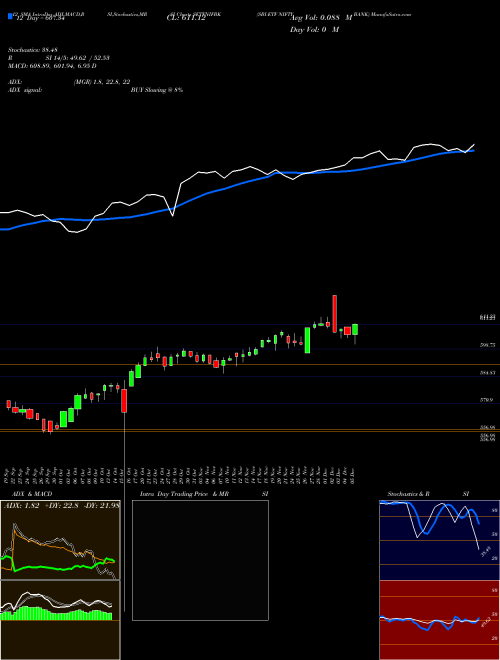Click the blue 12-day SMA legend square

click(x=10, y=16)
